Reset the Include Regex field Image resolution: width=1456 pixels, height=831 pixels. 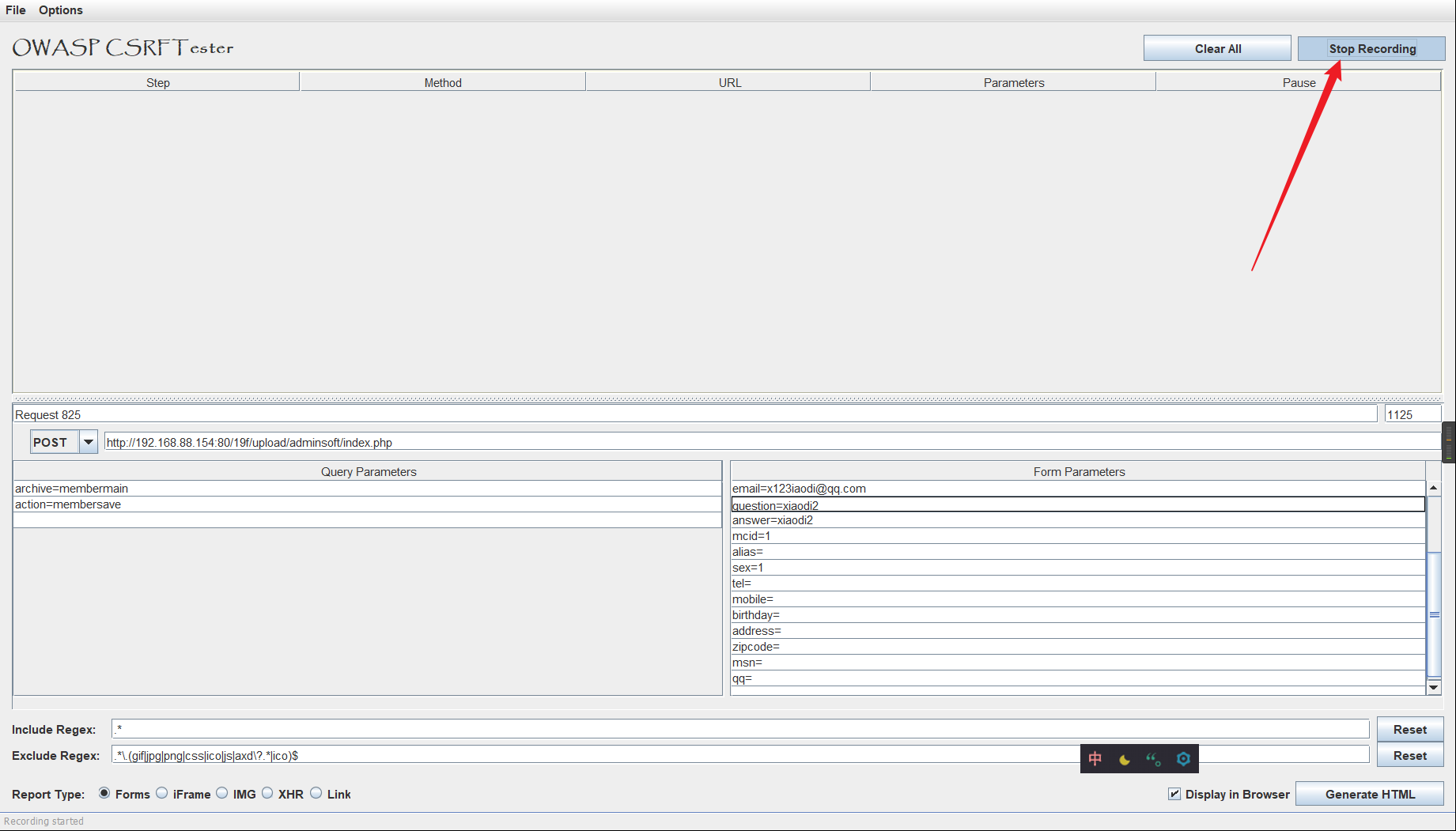pyautogui.click(x=1410, y=729)
